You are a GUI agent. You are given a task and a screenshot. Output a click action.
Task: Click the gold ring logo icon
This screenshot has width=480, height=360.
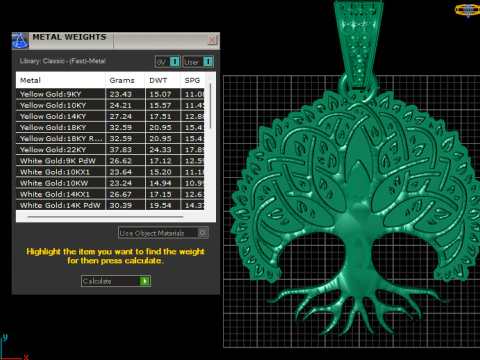[x=467, y=10]
